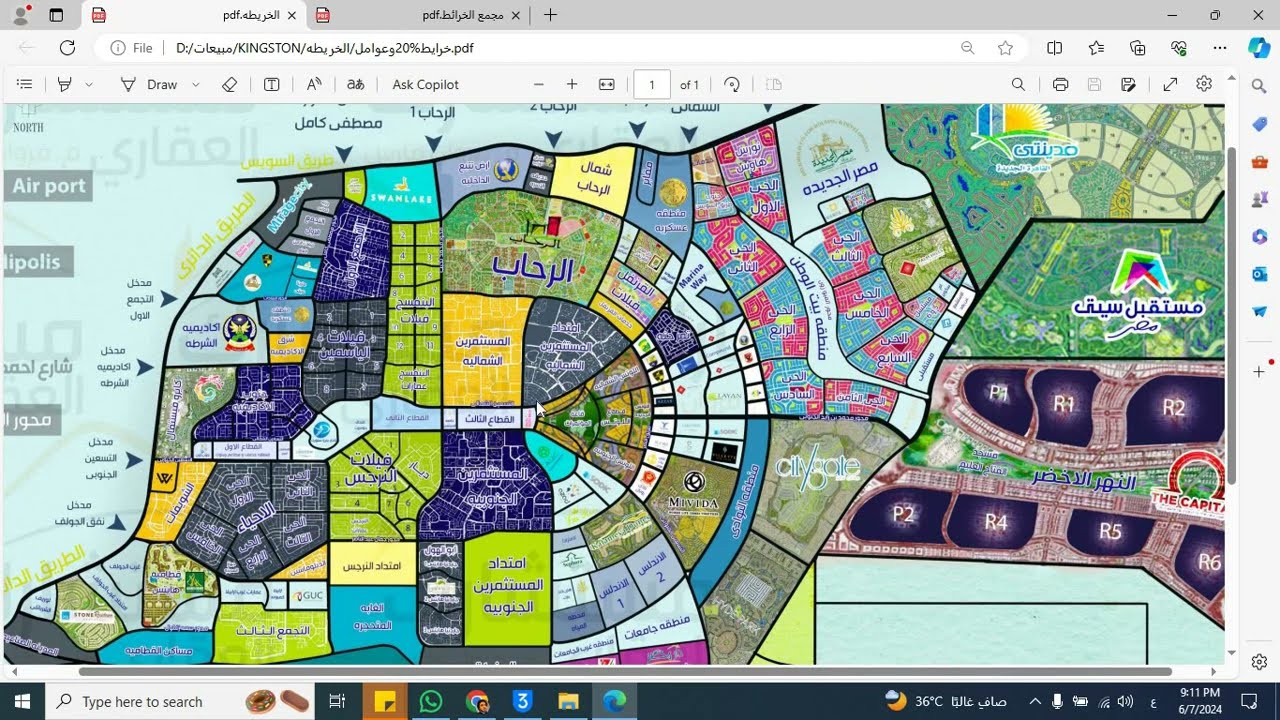Screen dimensions: 1280x720
Task: Open Sticky Notes from taskbar
Action: point(385,701)
